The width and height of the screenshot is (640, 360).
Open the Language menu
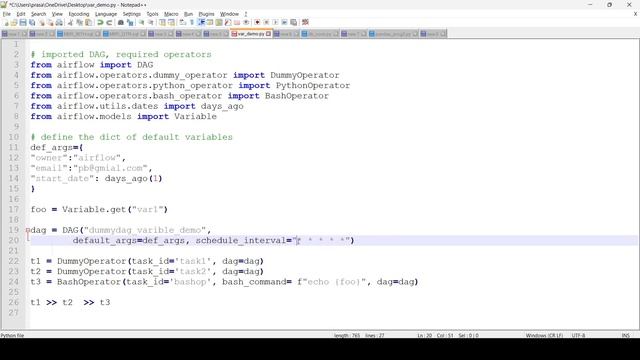[106, 14]
